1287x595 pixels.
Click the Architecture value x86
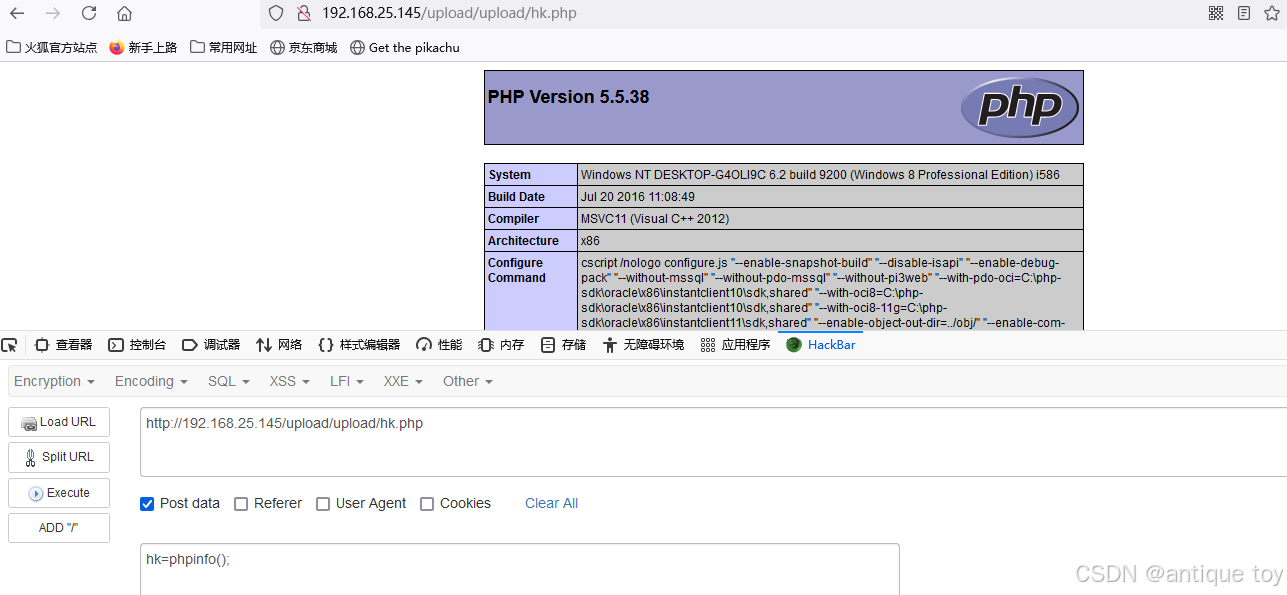pos(590,241)
